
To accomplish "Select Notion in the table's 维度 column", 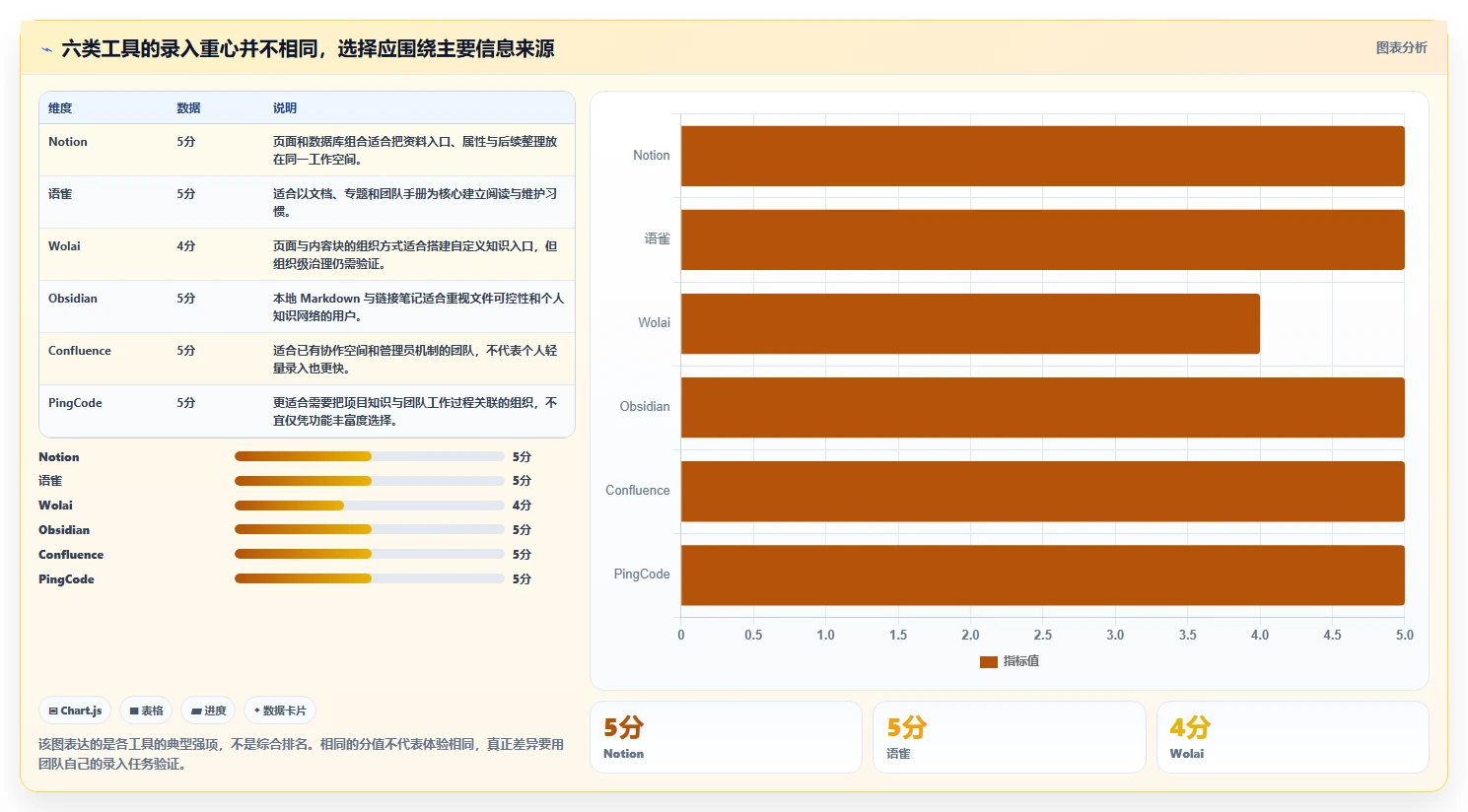I will (x=68, y=142).
